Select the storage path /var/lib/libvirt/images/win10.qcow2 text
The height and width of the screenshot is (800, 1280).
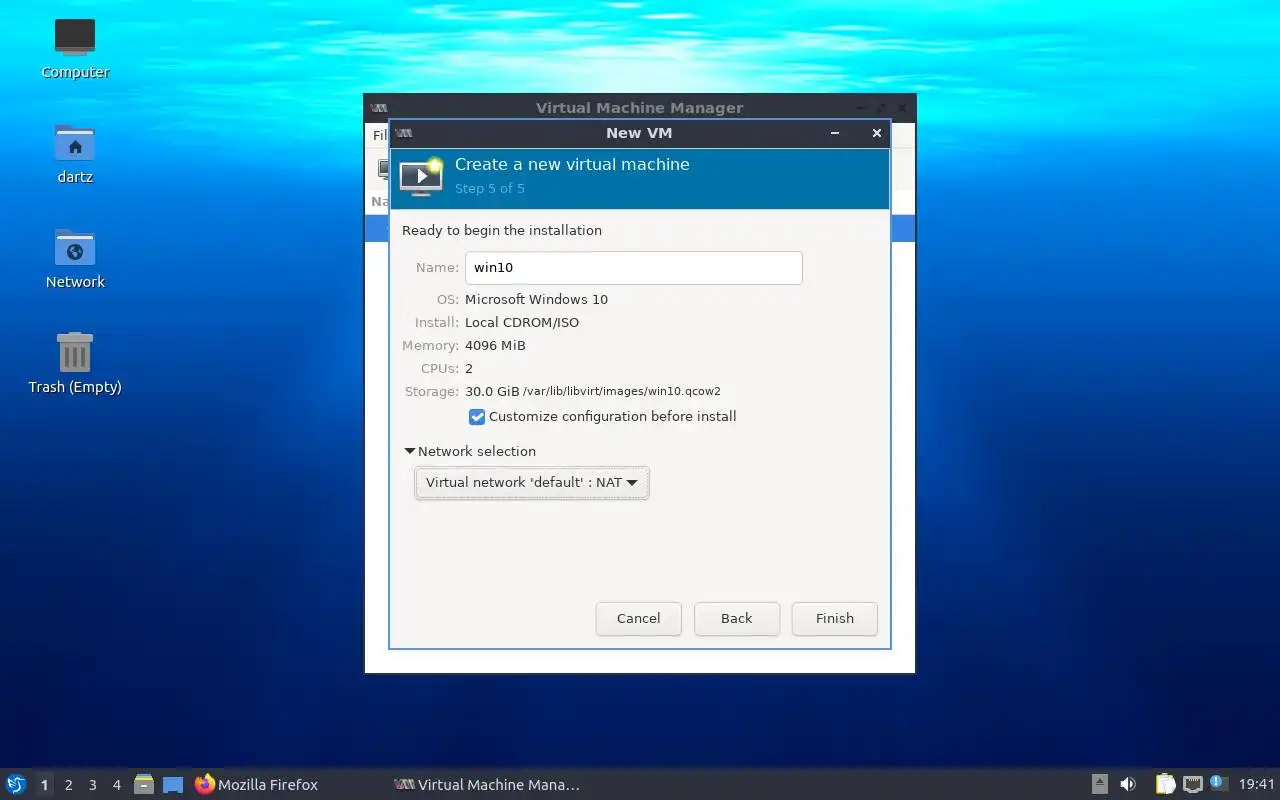click(x=621, y=392)
